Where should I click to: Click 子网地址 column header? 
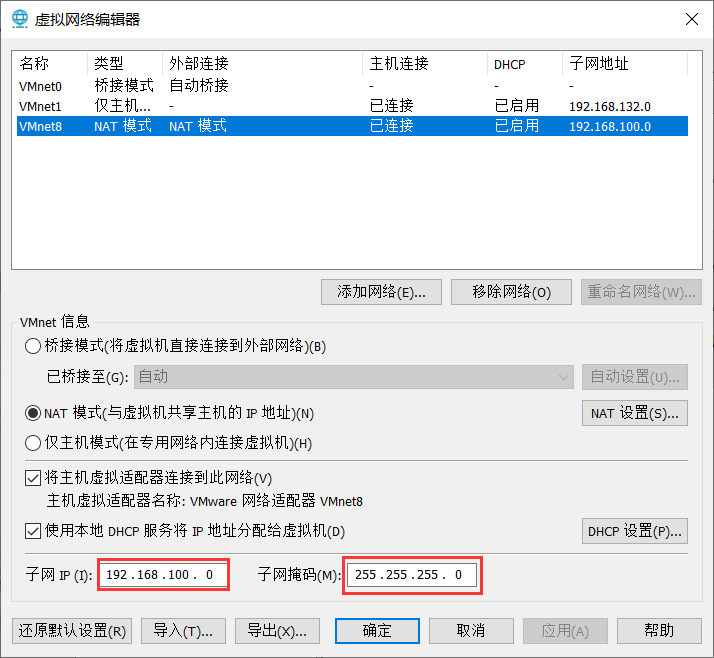point(625,63)
